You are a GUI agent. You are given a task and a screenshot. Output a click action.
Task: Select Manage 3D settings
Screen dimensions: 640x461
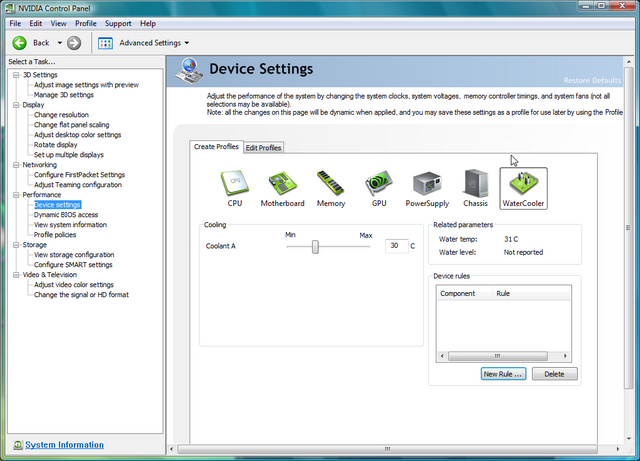64,95
